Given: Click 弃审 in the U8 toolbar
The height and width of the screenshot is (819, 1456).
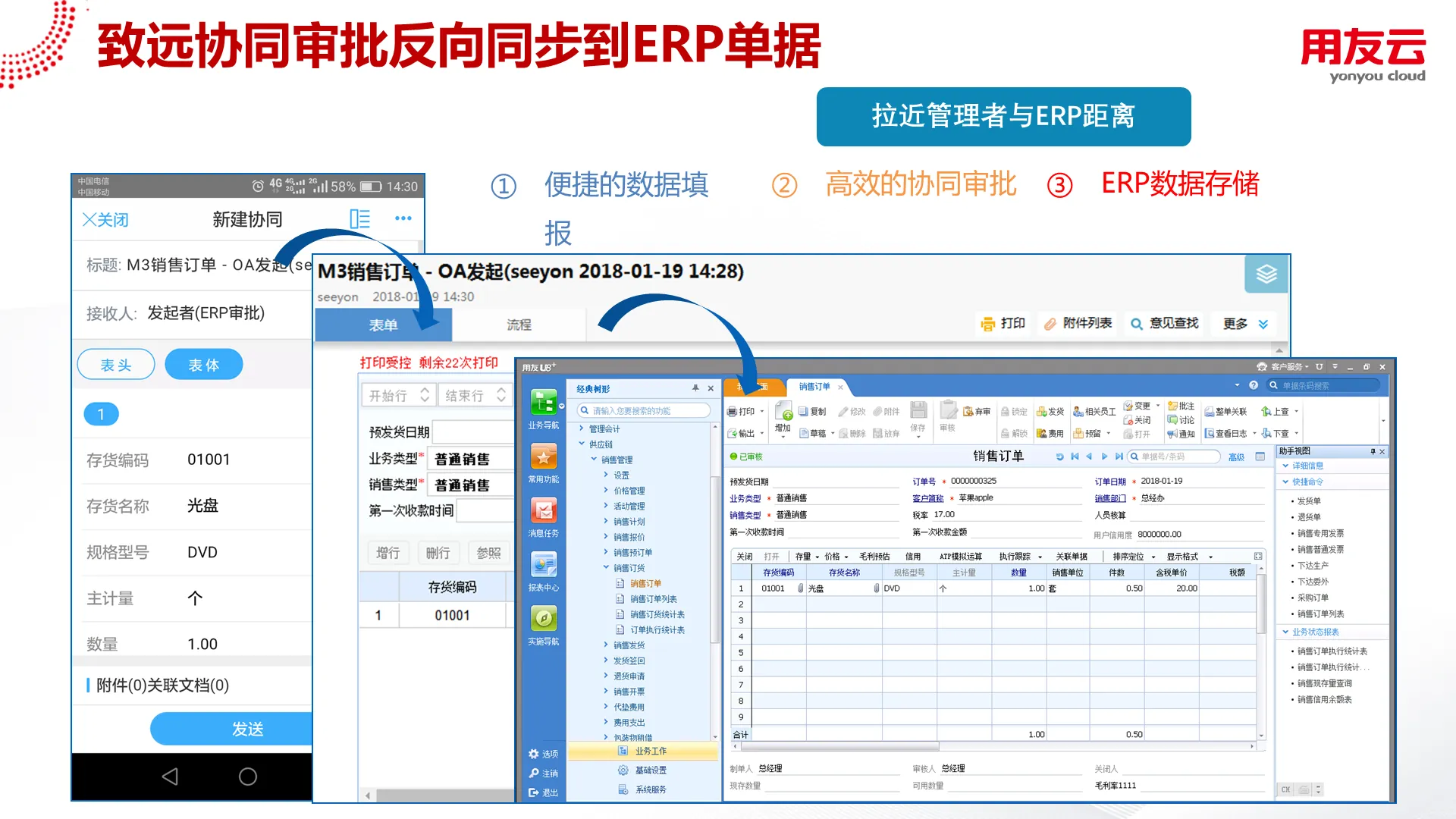Looking at the screenshot, I should coord(977,412).
